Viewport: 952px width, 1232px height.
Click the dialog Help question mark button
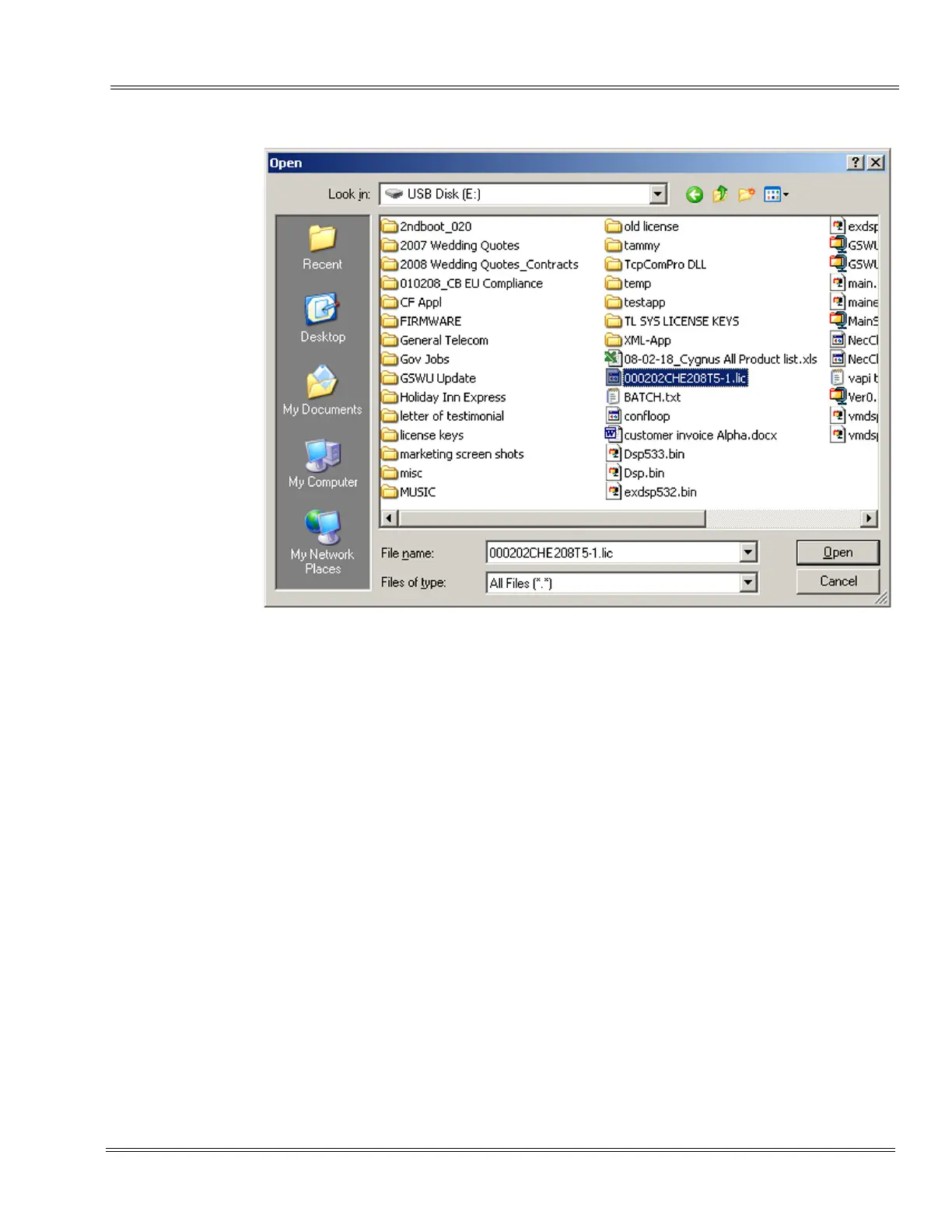click(x=856, y=162)
